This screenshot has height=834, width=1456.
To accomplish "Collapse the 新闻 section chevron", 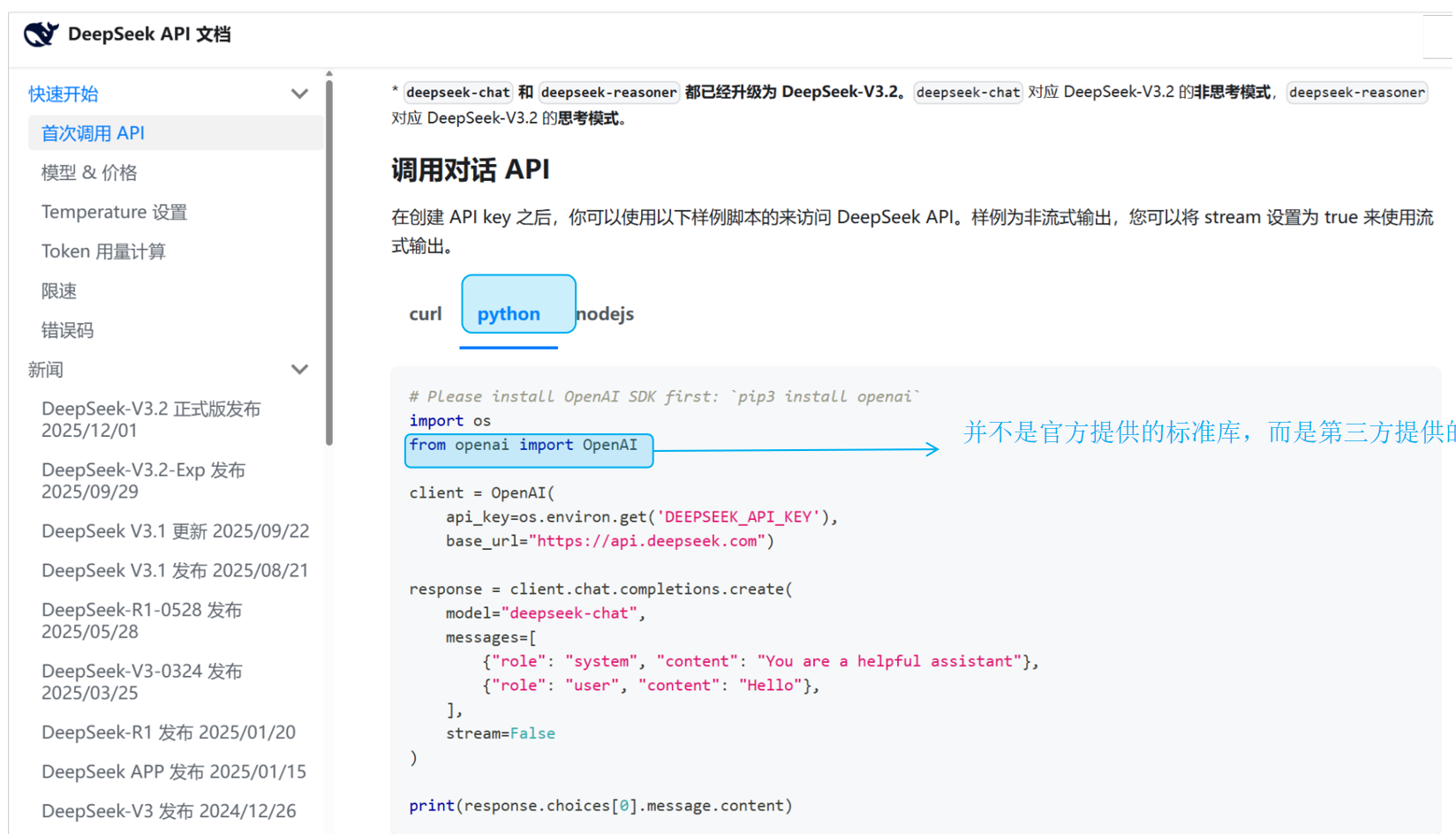I will (x=299, y=370).
